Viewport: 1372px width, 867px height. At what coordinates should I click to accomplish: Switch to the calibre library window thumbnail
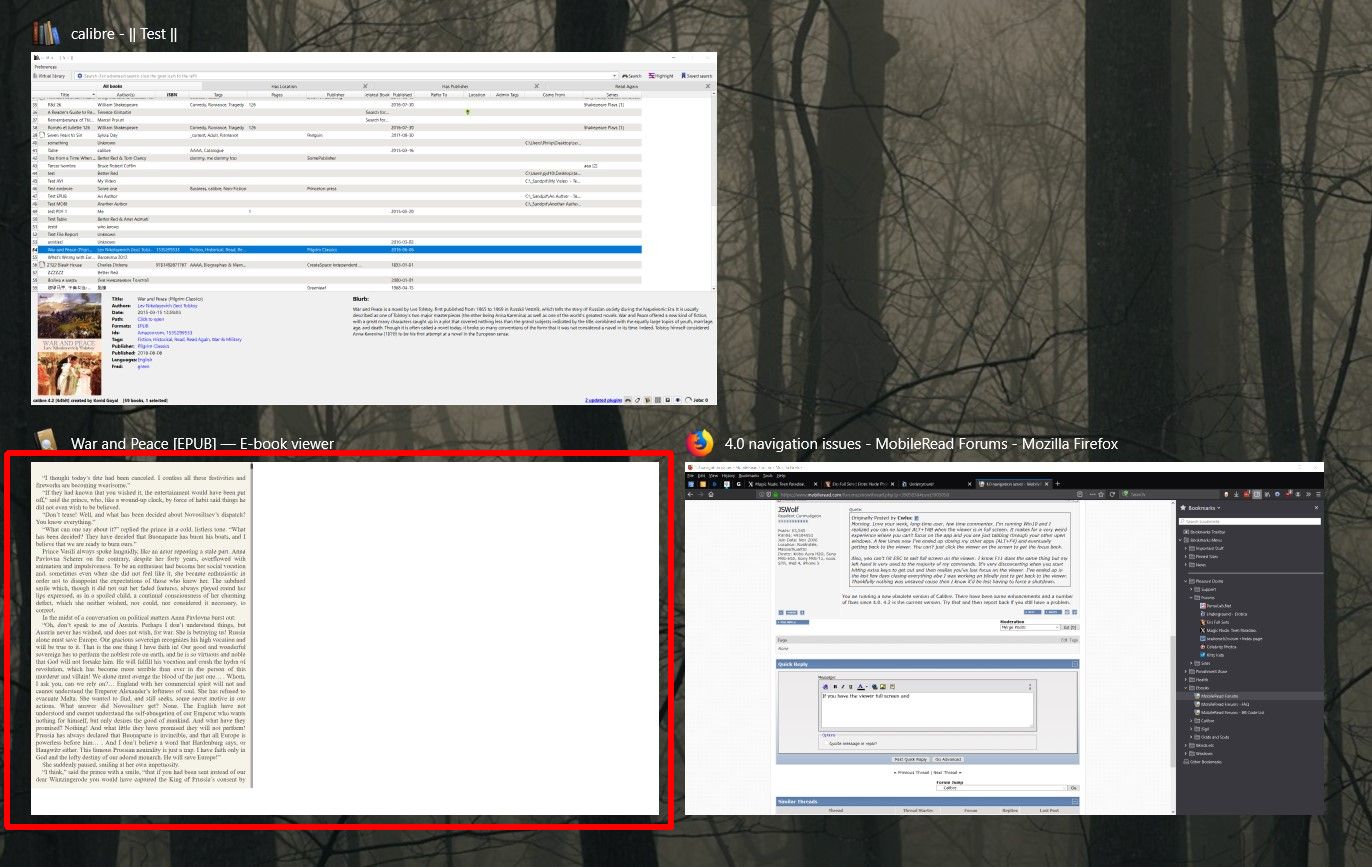[x=374, y=228]
